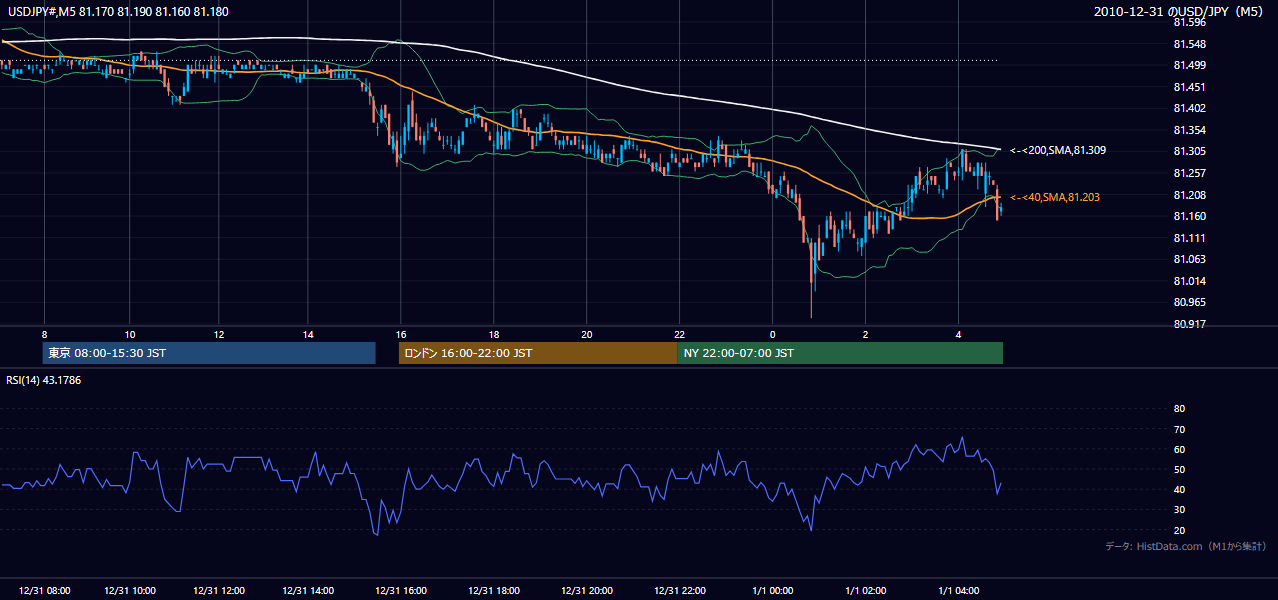Click the RSI scale value 60
Viewport: 1278px width, 600px height.
[x=1179, y=449]
